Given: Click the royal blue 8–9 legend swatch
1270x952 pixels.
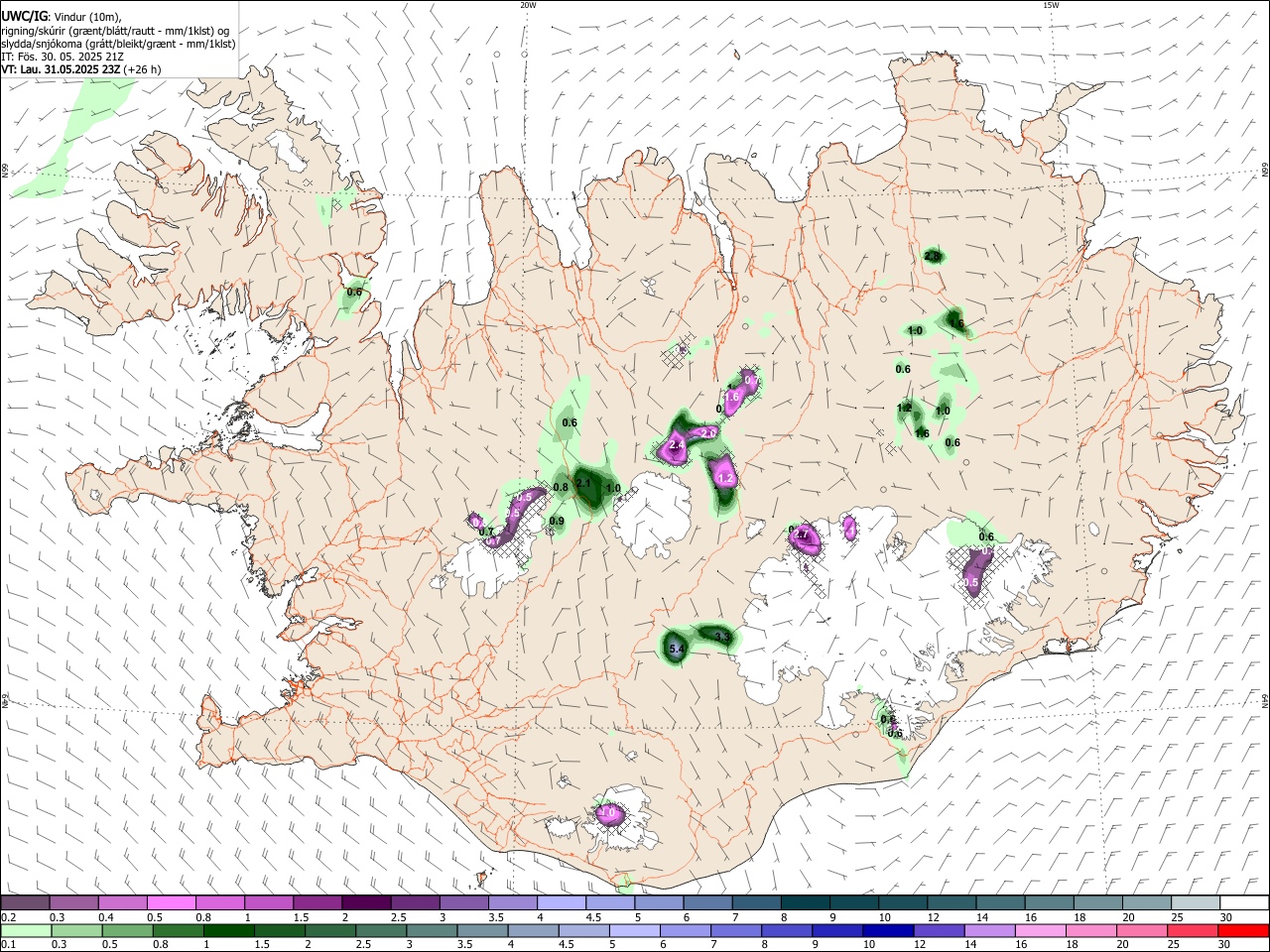Looking at the screenshot, I should pyautogui.click(x=786, y=931).
